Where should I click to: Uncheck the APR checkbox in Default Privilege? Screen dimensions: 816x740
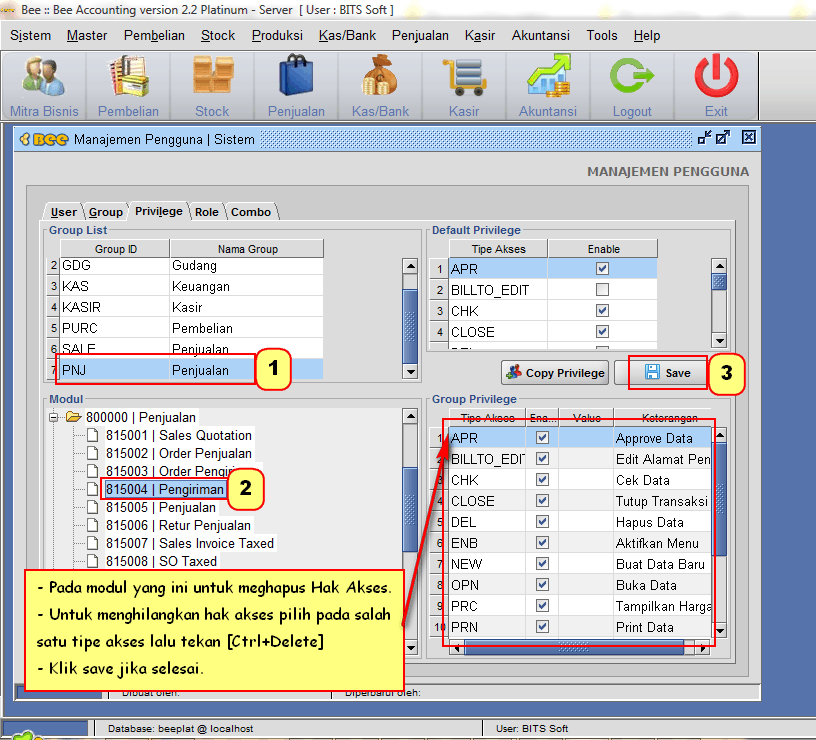coord(602,269)
